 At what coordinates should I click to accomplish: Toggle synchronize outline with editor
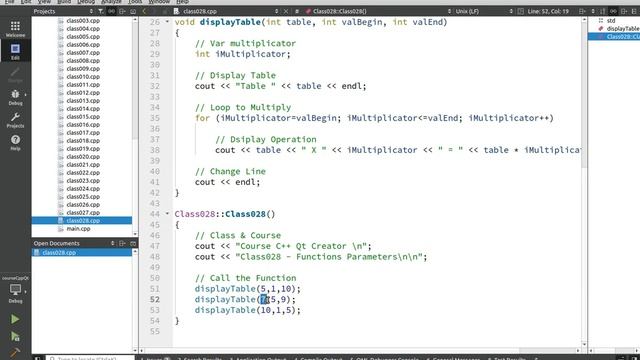[613, 11]
